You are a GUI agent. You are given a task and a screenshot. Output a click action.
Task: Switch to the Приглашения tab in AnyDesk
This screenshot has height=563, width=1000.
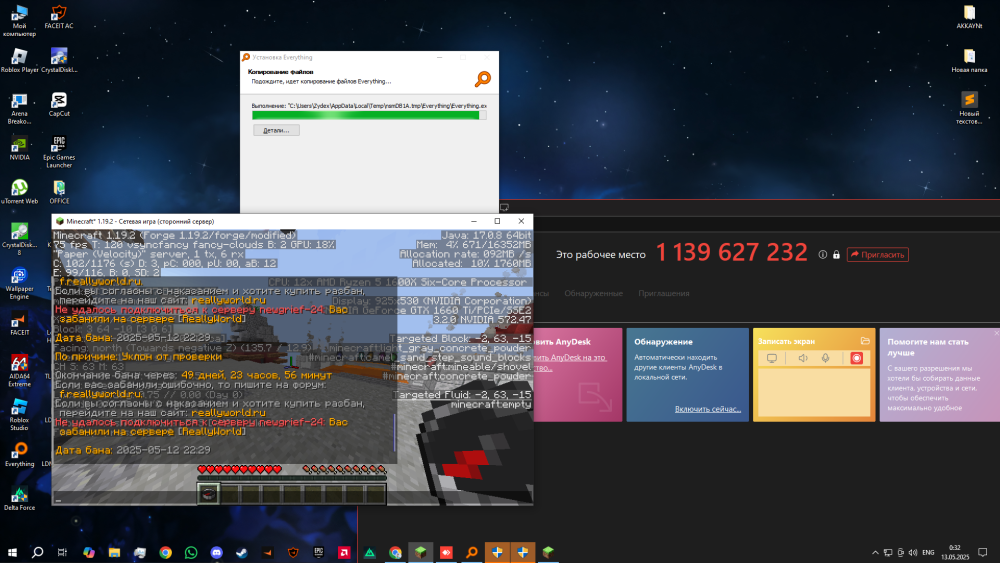tap(663, 293)
